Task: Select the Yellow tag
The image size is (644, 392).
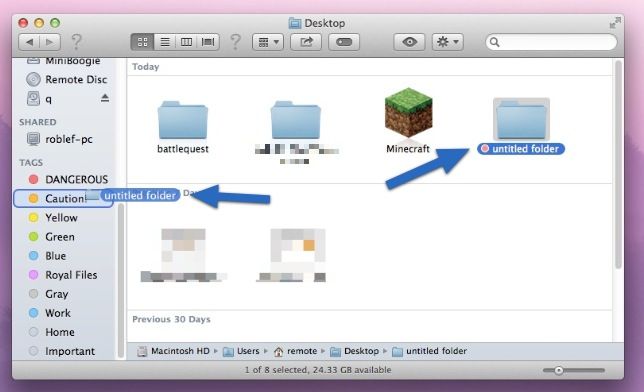Action: 53,217
